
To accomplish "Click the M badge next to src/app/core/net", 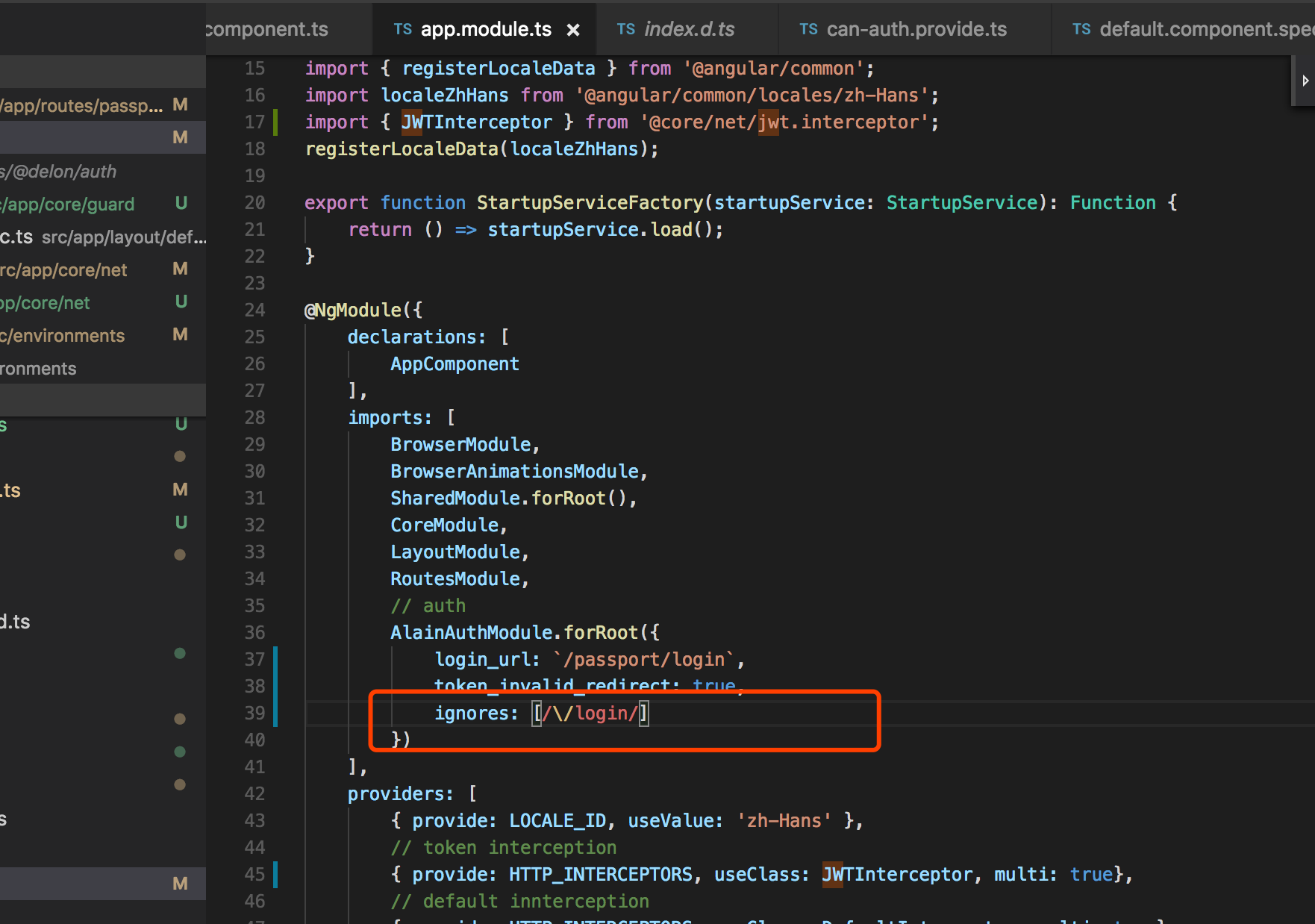I will click(x=180, y=269).
